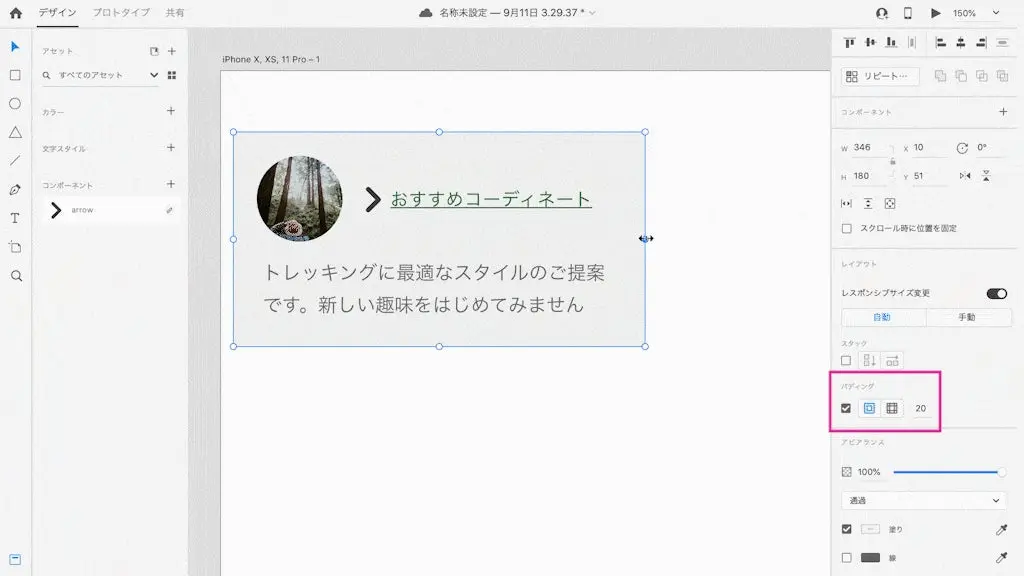Viewport: 1024px width, 576px height.
Task: Click the リピート grid button
Action: click(x=879, y=76)
